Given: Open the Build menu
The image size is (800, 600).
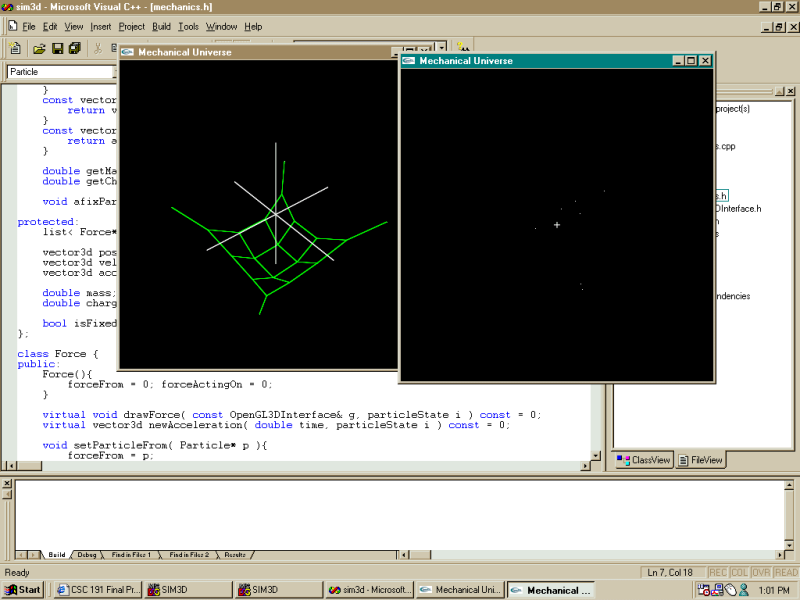Looking at the screenshot, I should pos(161,26).
